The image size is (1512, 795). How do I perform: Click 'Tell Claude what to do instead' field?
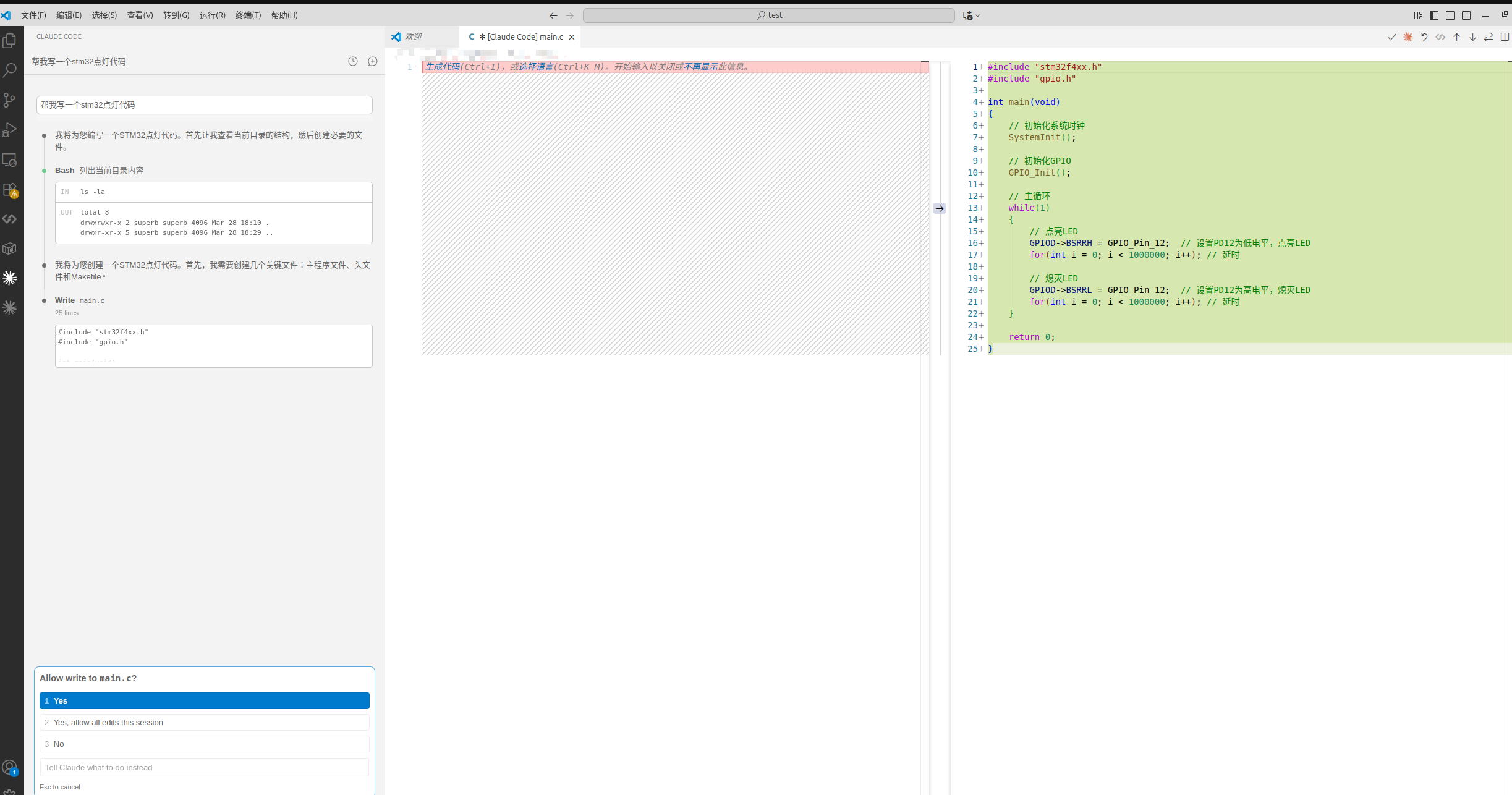tap(205, 767)
